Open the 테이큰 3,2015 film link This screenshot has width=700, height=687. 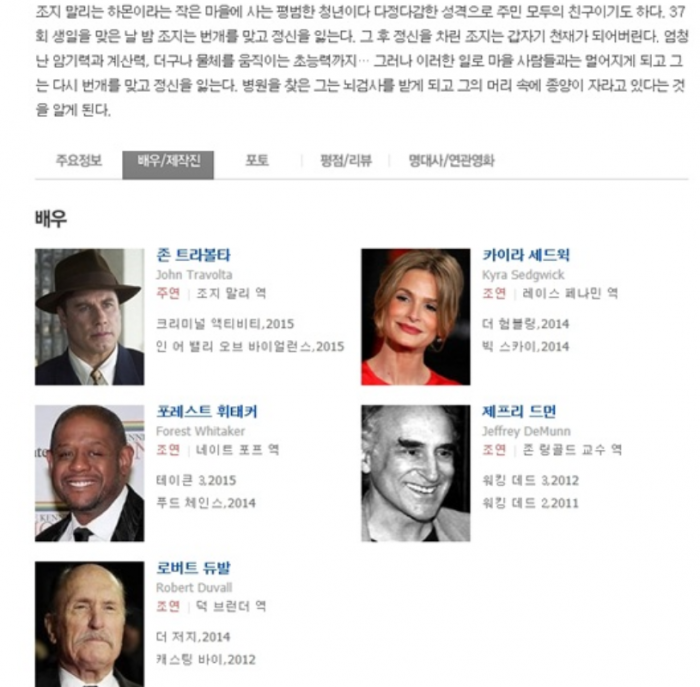(196, 480)
